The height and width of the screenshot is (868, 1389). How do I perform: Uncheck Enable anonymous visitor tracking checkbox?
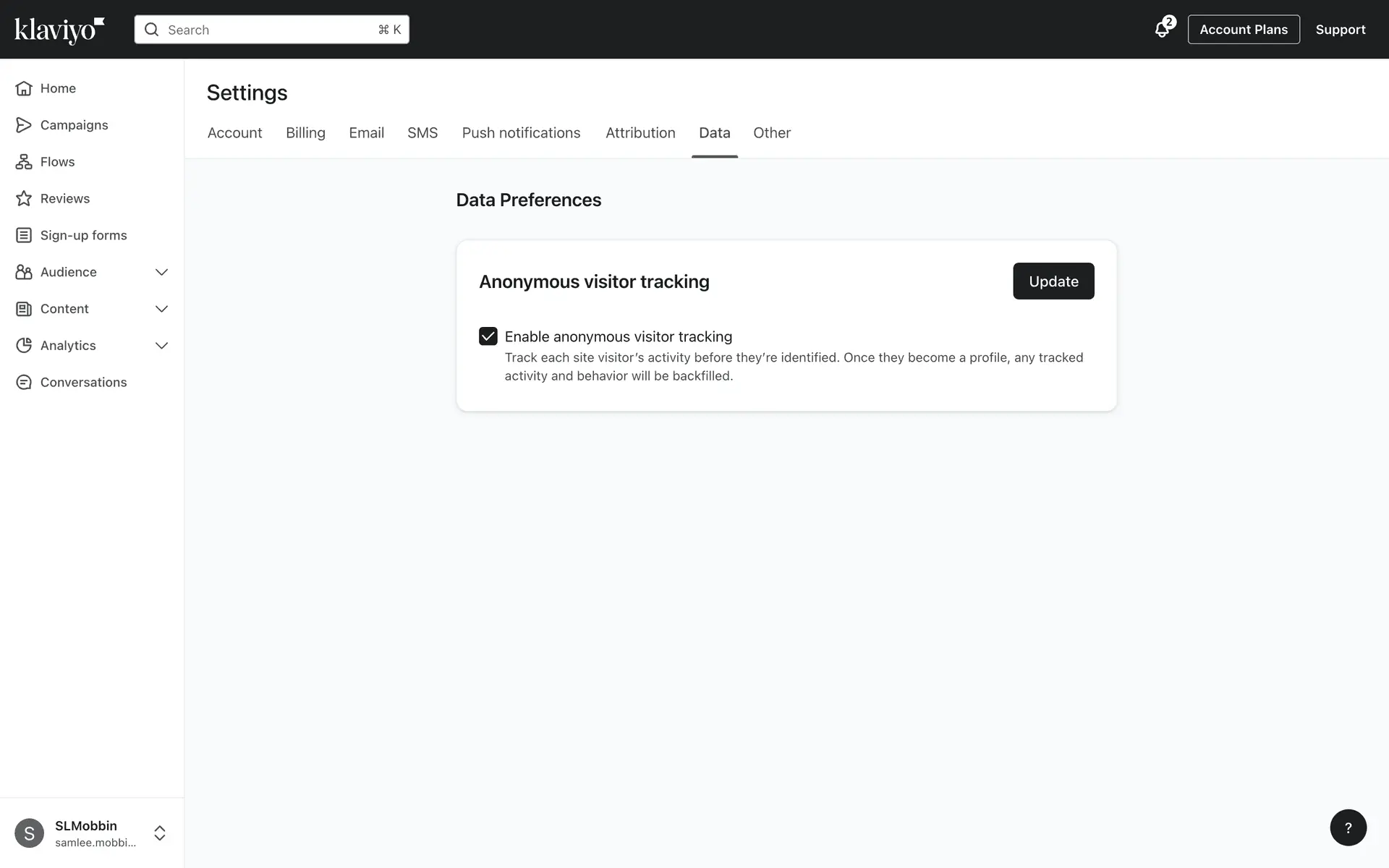click(x=488, y=336)
